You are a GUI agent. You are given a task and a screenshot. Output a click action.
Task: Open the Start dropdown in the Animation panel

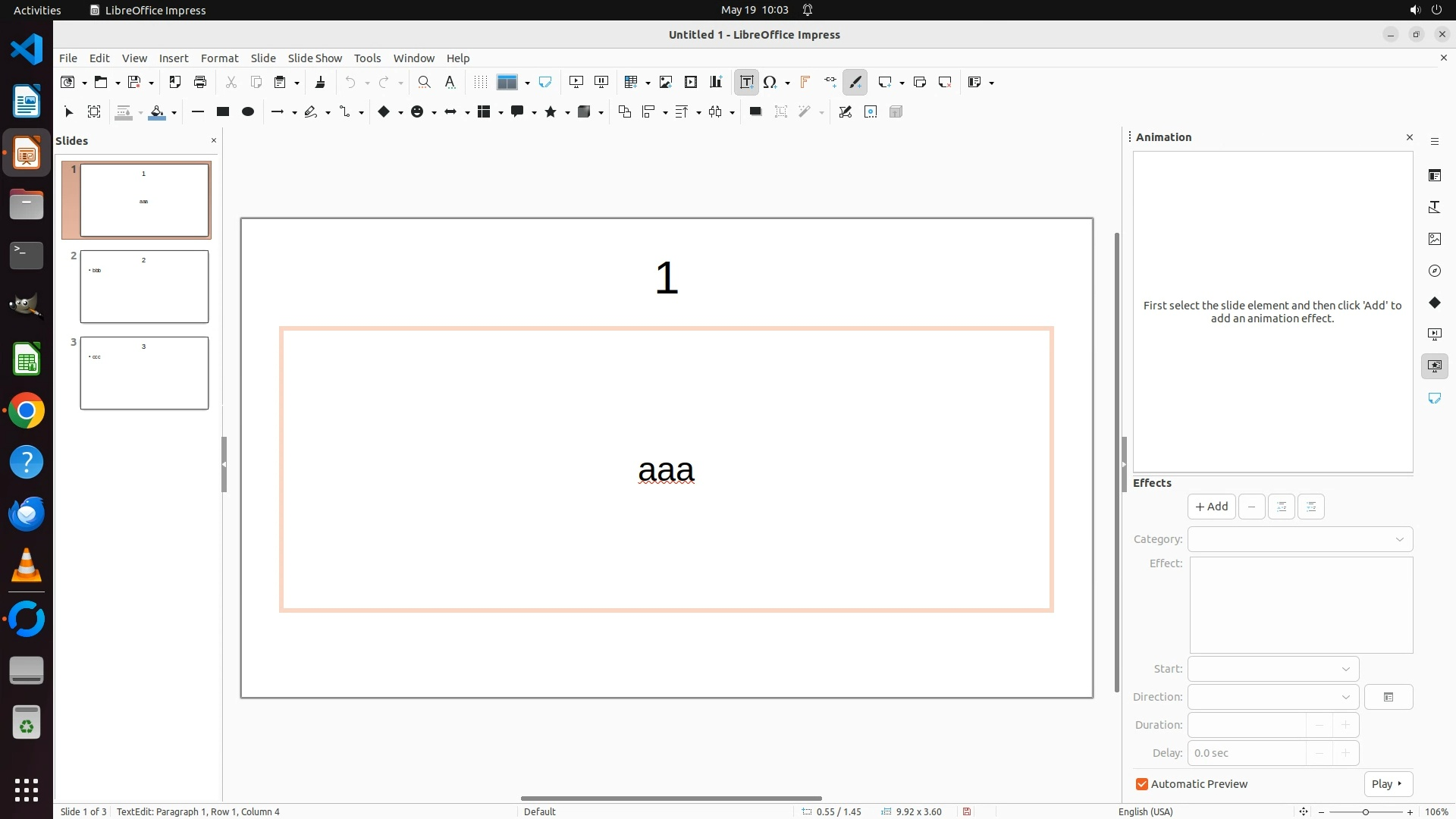[x=1272, y=669]
